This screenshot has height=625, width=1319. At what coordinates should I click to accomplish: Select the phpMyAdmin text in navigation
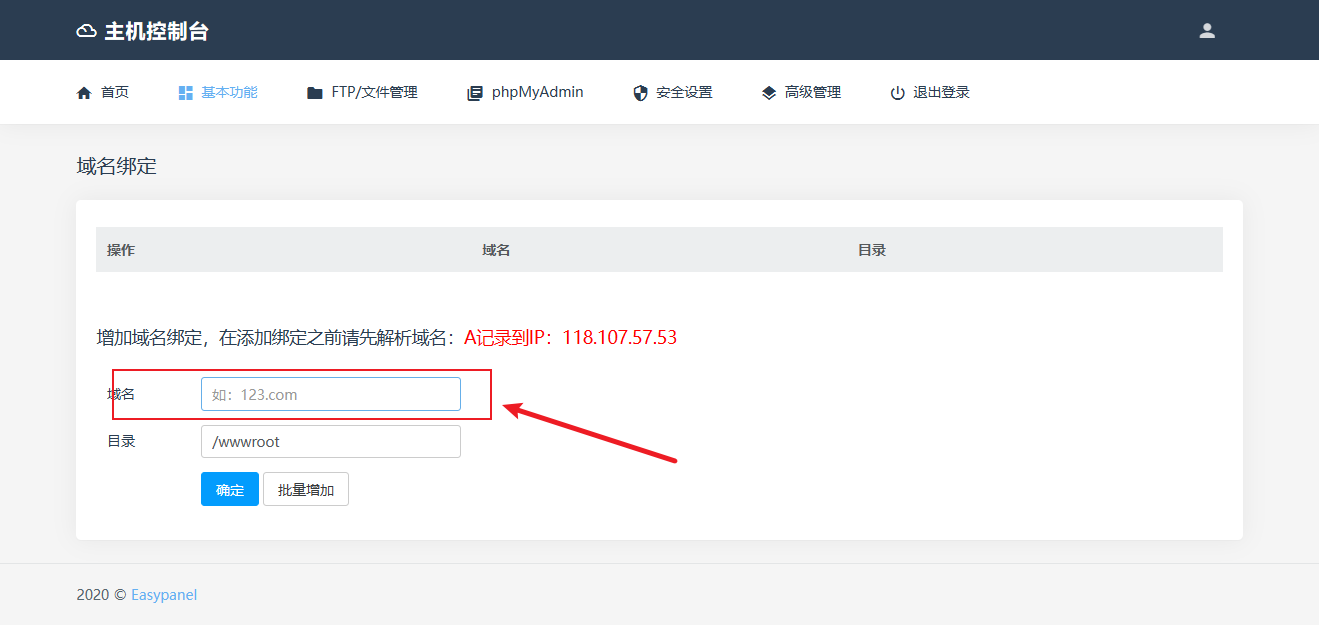(x=537, y=92)
